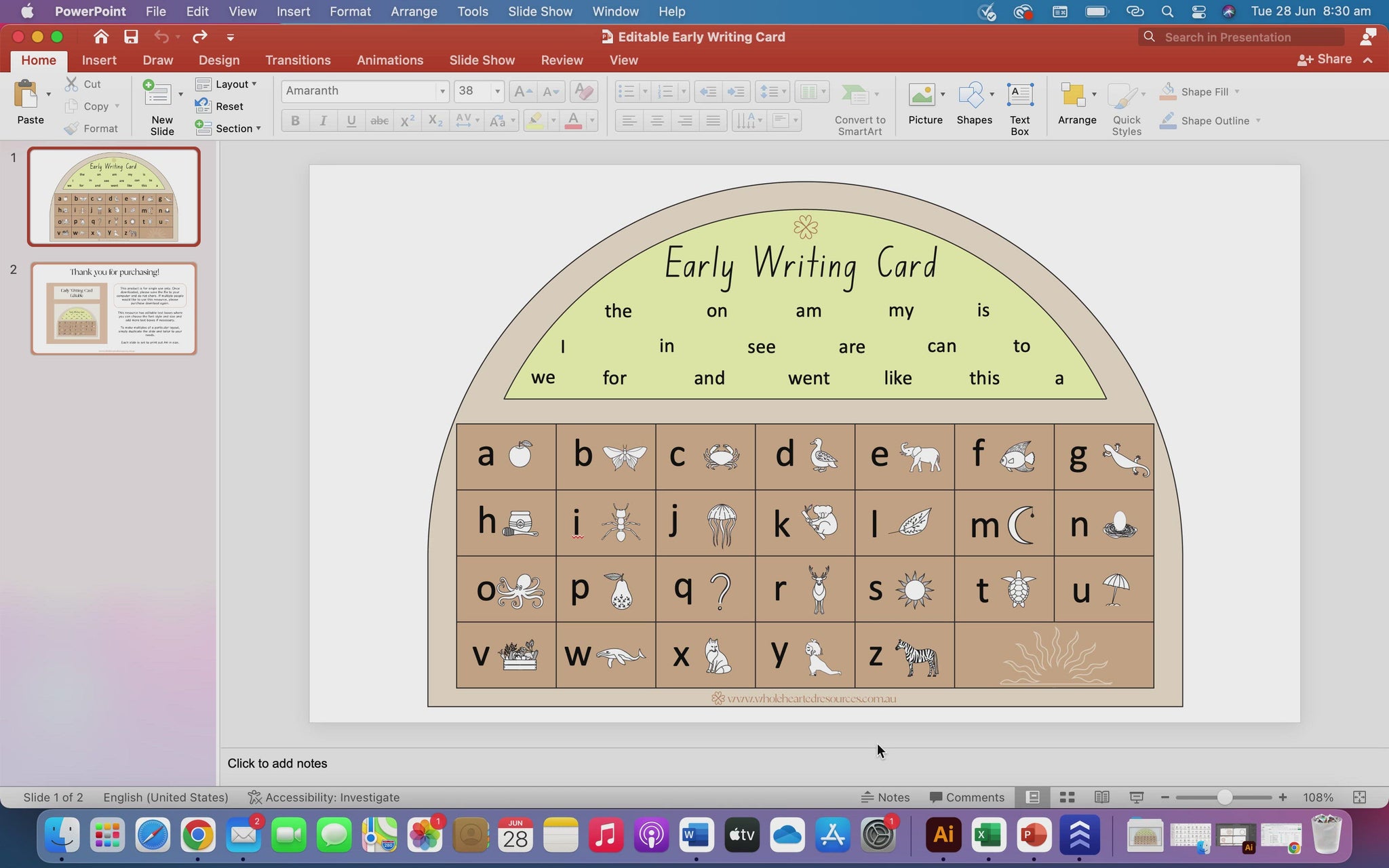This screenshot has height=868, width=1389.
Task: Click the Increase Font Size icon
Action: pos(522,91)
